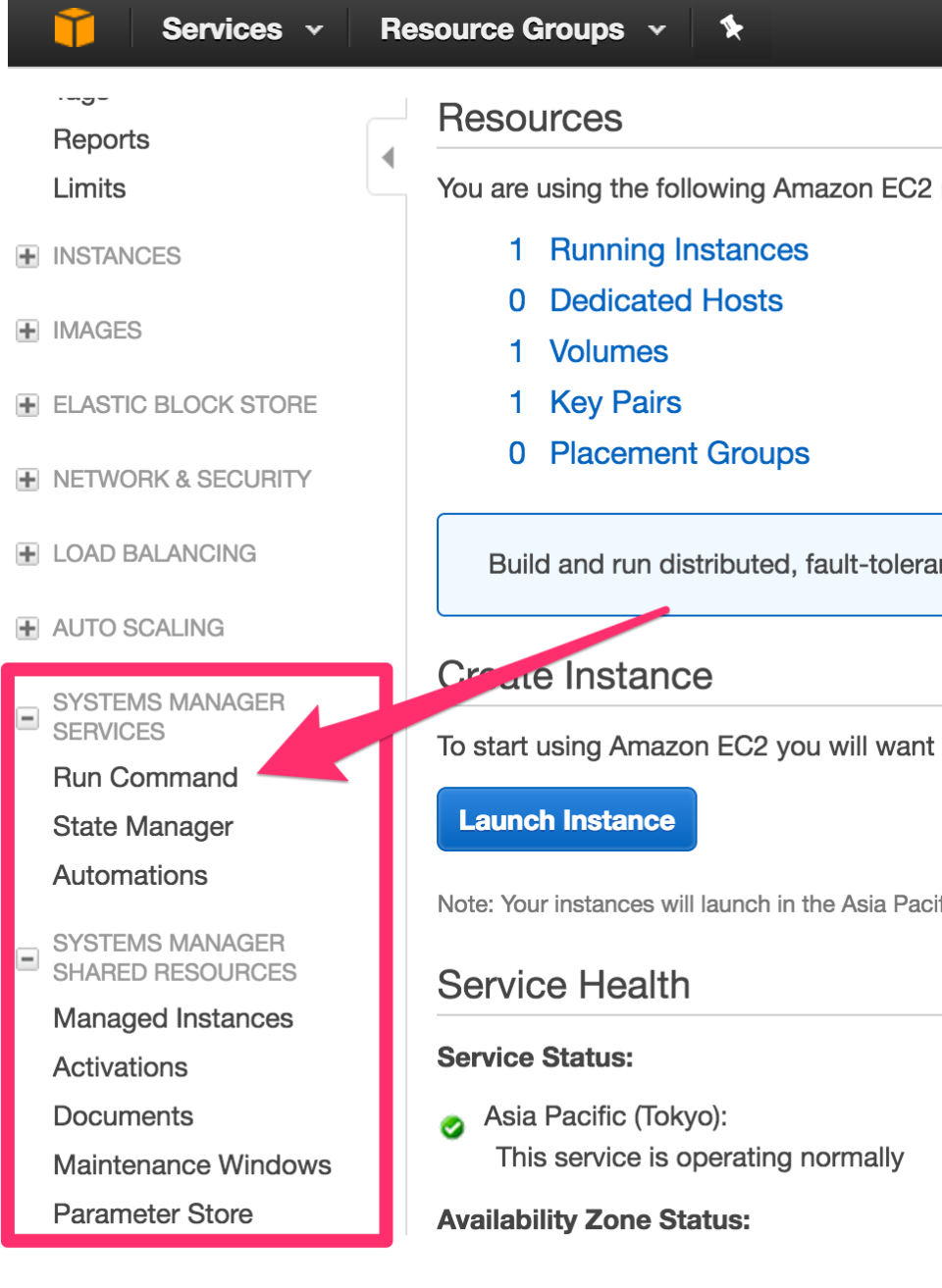Open the Key Pairs link
The height and width of the screenshot is (1288, 942).
click(x=615, y=402)
